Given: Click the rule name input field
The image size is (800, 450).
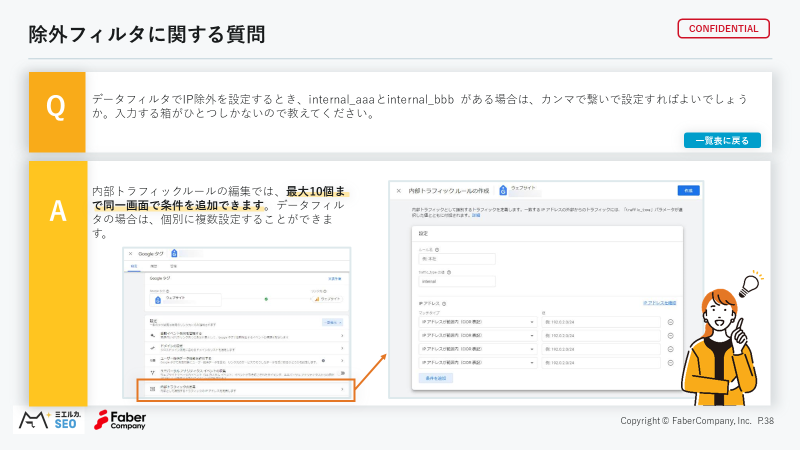Looking at the screenshot, I should click(457, 259).
